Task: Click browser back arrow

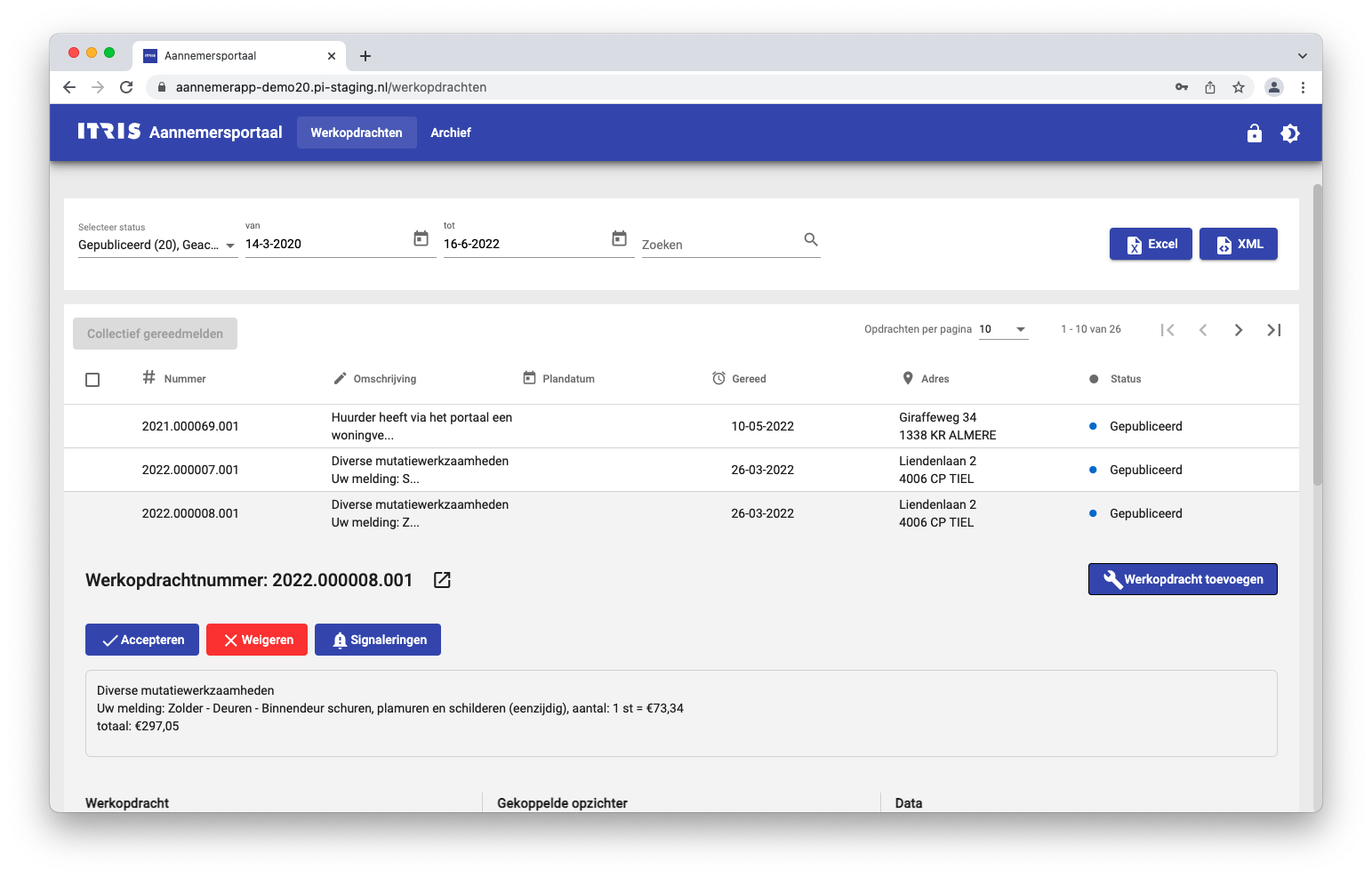Action: (x=69, y=87)
